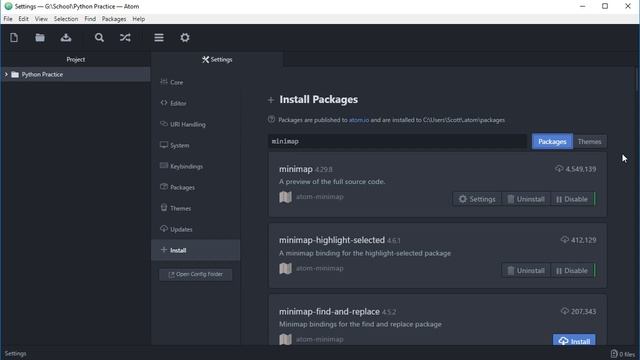
Task: Open the find magnifier toolbar icon
Action: 99,38
